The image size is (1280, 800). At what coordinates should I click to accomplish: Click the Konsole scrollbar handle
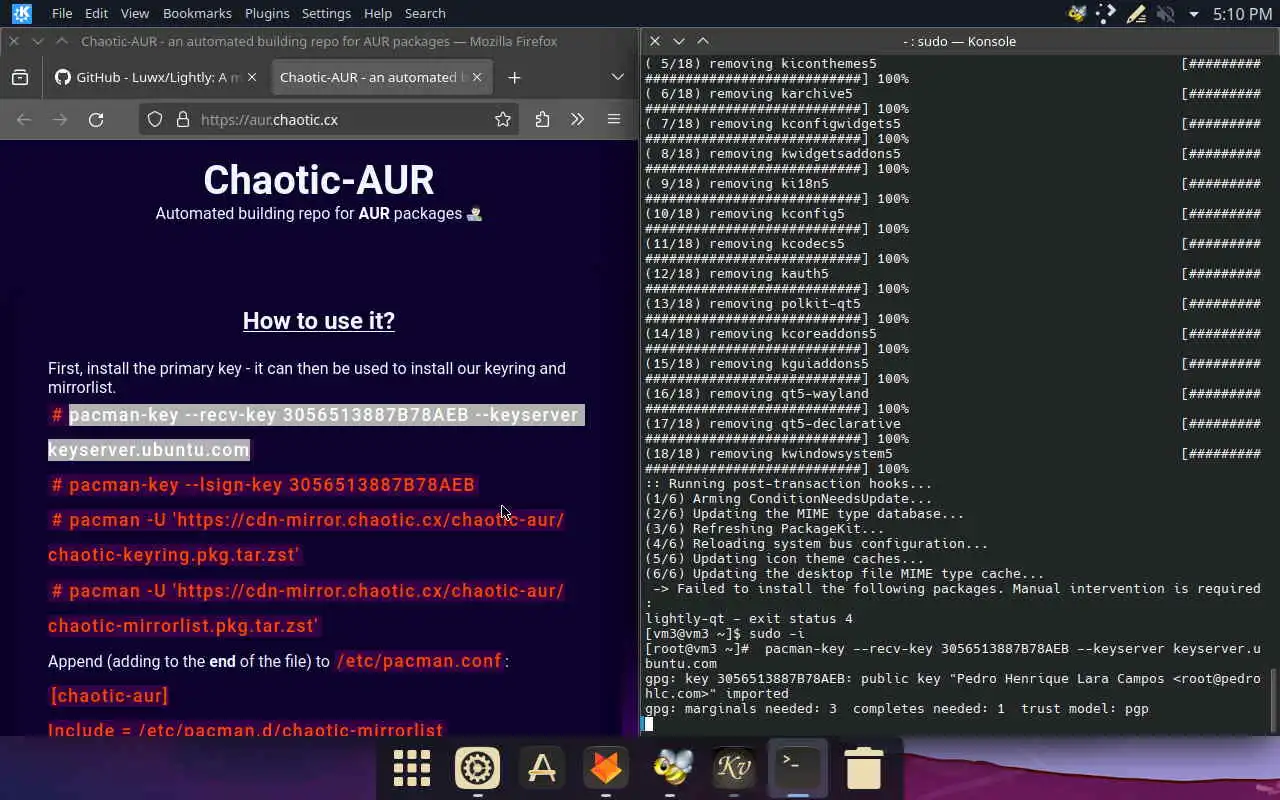[x=1273, y=701]
